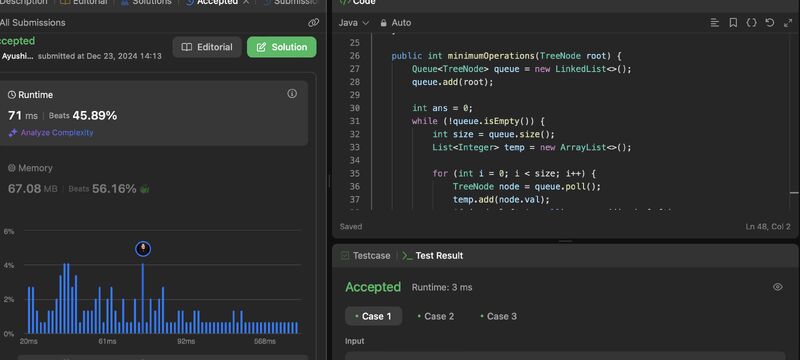Select Case 2 test case
The width and height of the screenshot is (800, 360).
(435, 316)
